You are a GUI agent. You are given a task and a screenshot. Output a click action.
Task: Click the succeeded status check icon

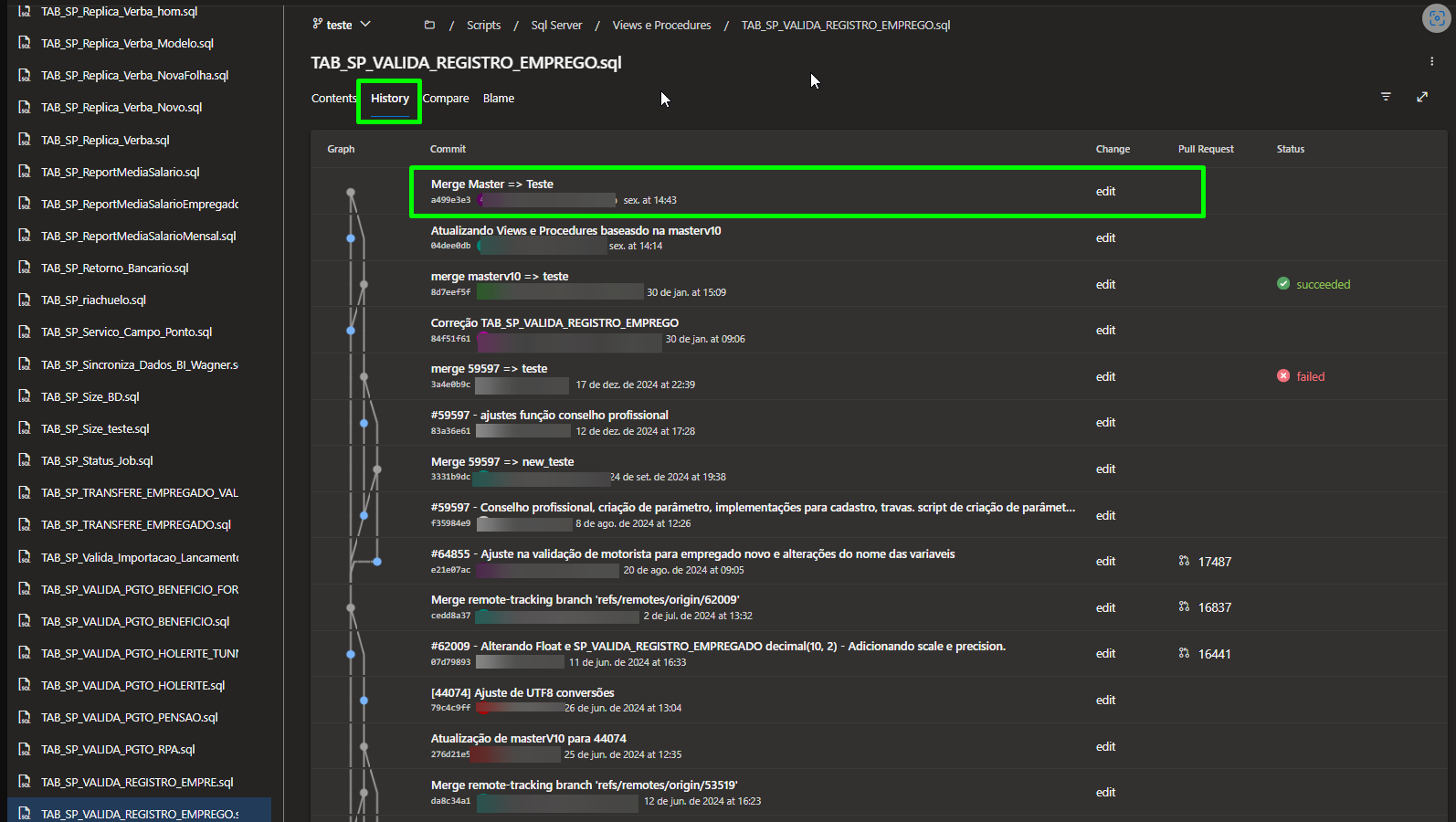pyautogui.click(x=1283, y=283)
